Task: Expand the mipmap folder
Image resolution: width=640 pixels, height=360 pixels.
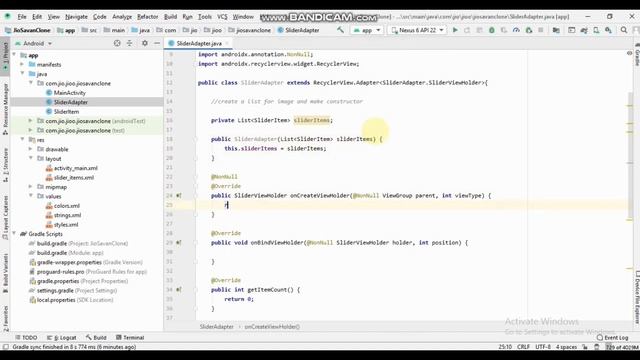Action: point(31,187)
